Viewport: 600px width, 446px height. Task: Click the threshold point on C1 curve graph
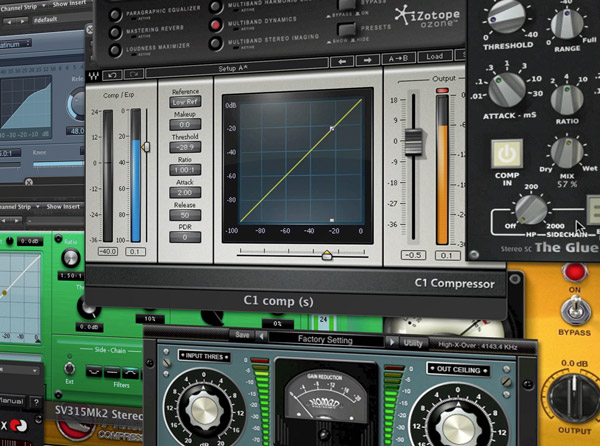tap(332, 129)
